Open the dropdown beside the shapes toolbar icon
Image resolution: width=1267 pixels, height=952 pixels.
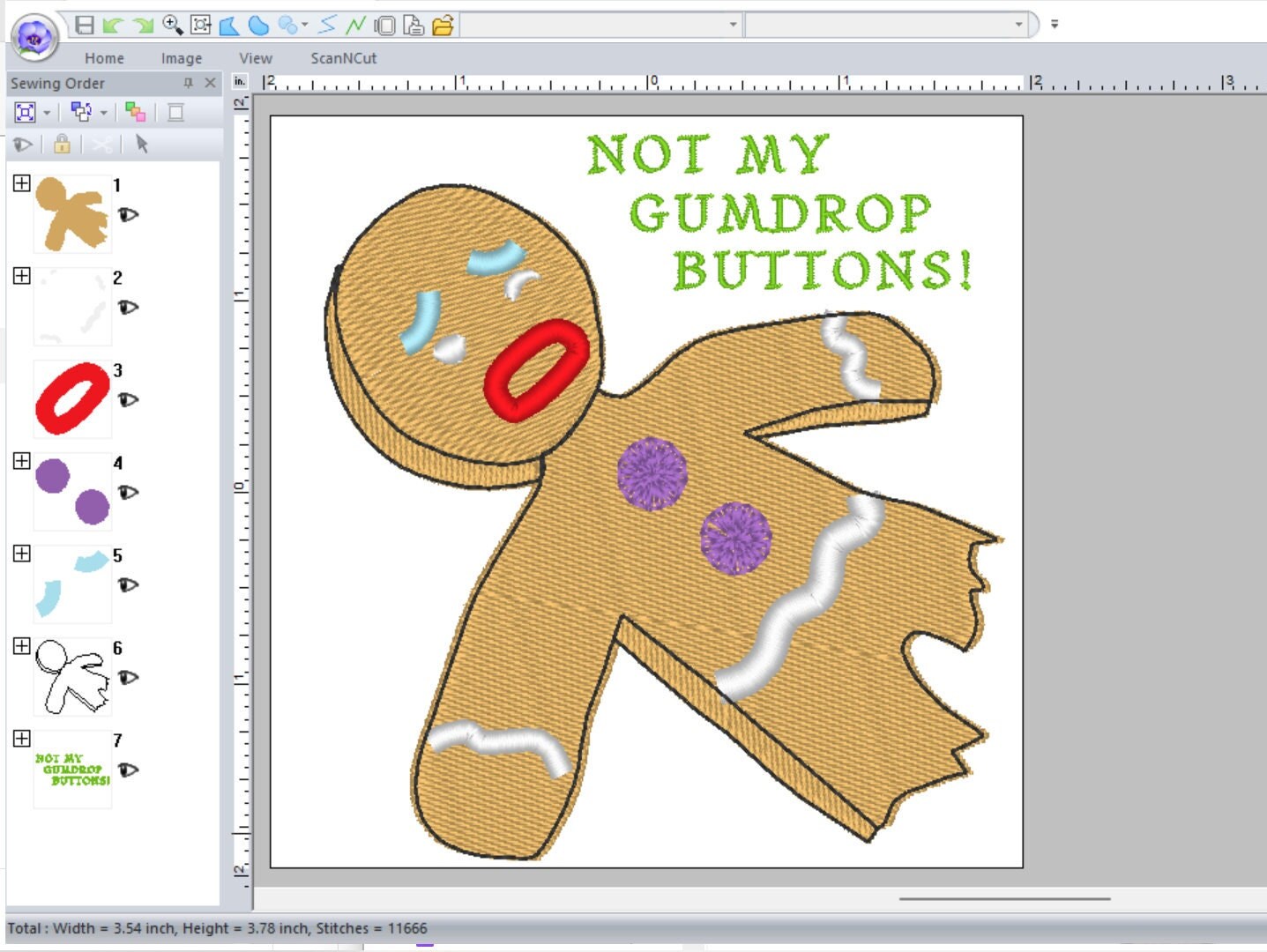point(305,25)
